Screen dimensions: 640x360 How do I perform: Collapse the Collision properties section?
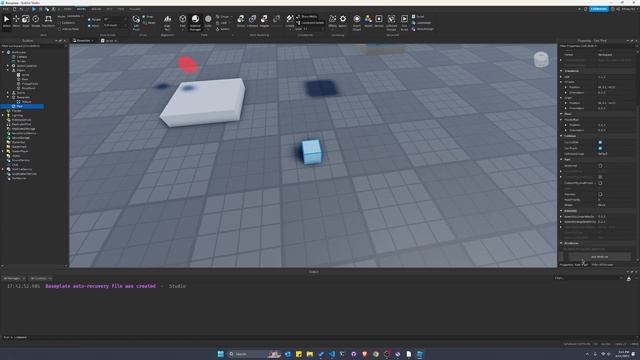point(561,136)
